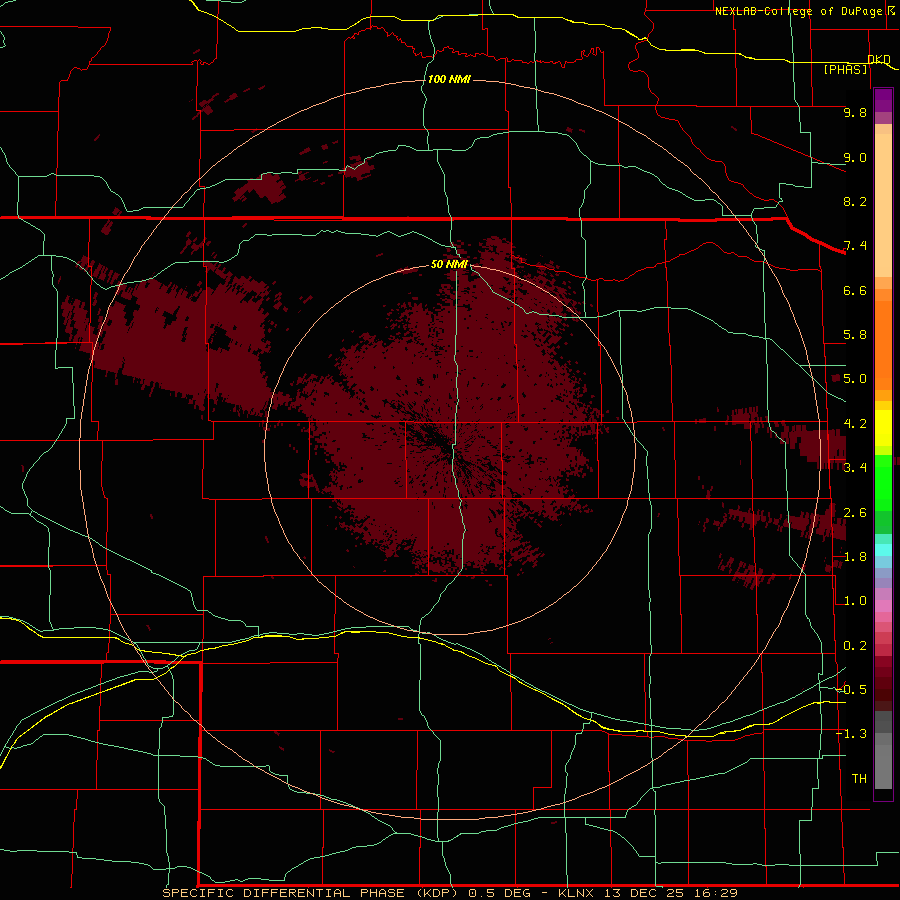The width and height of the screenshot is (900, 900).
Task: Click the 5.8 value on the color scale
Action: click(x=855, y=335)
